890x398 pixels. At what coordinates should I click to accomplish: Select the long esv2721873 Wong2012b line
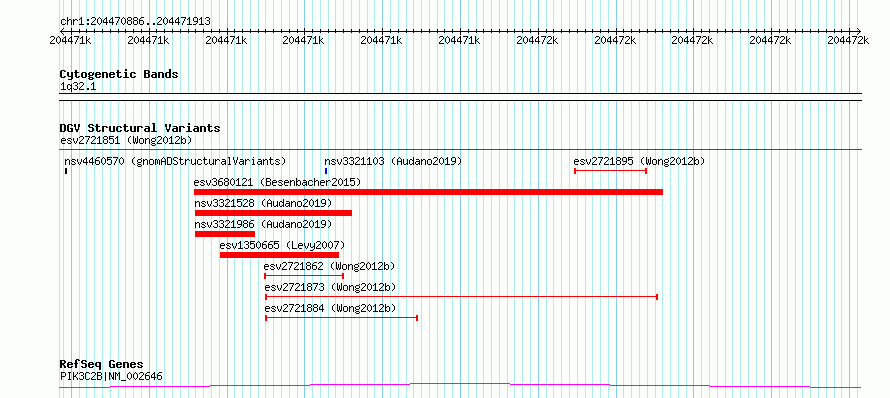tap(461, 297)
